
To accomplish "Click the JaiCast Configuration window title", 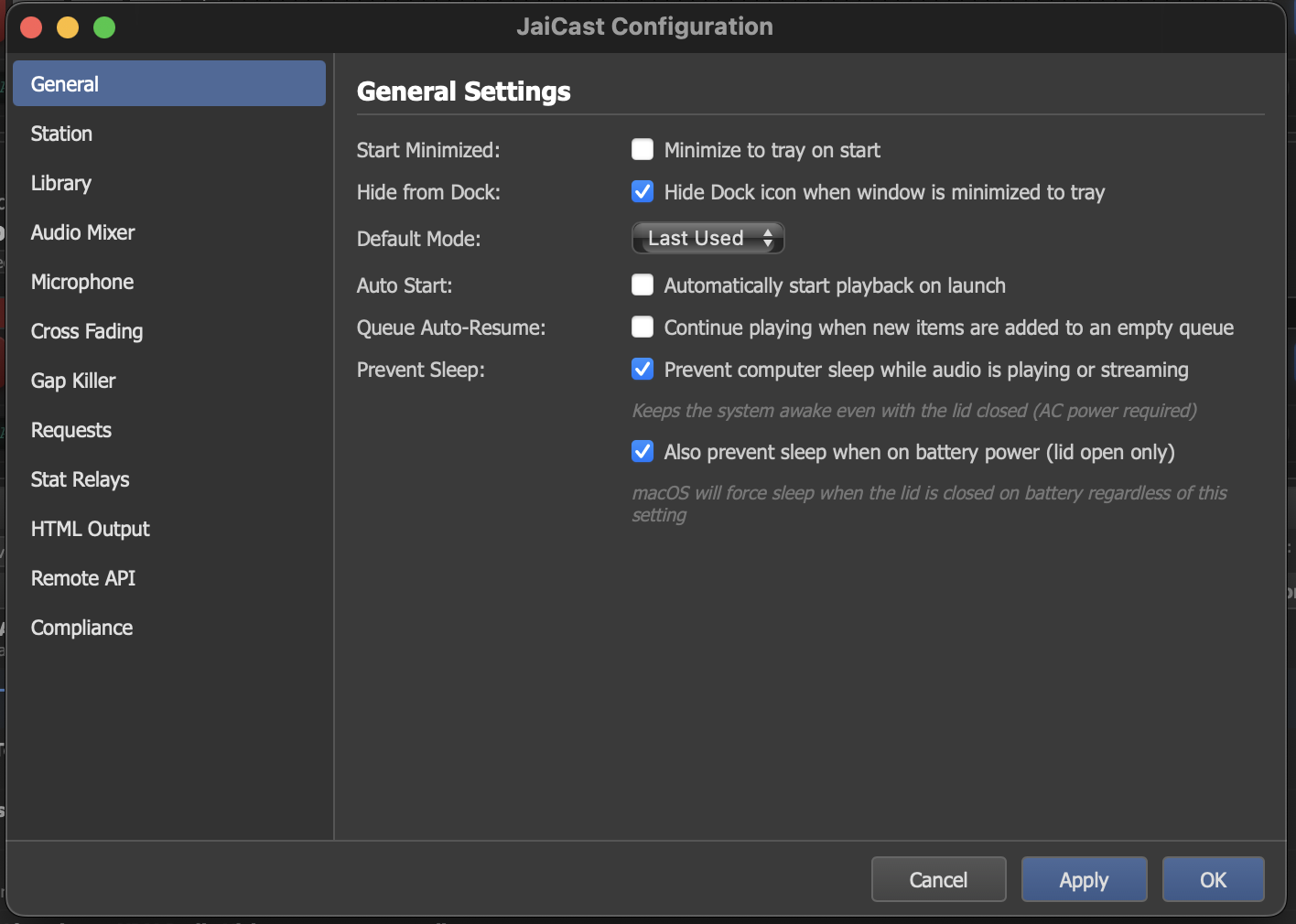I will click(x=644, y=27).
